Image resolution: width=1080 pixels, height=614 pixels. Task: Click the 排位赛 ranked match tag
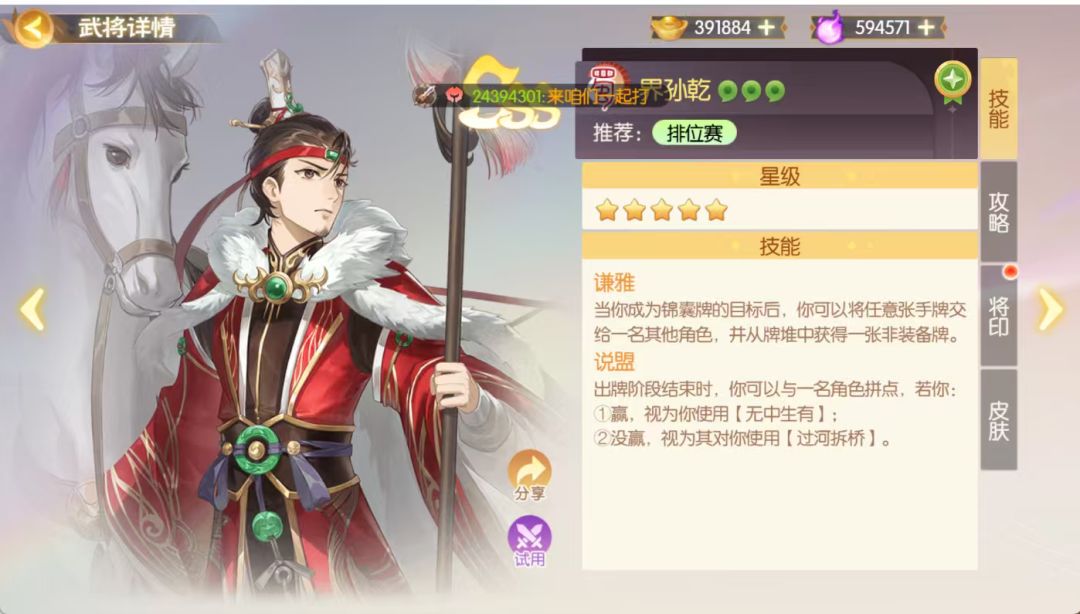pos(694,133)
